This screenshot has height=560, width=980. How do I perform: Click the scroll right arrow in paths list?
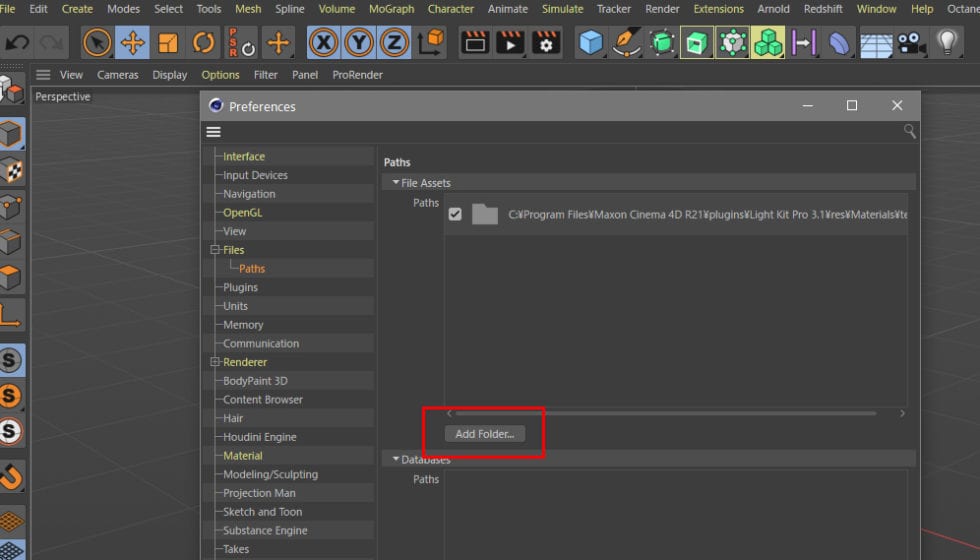coord(902,413)
